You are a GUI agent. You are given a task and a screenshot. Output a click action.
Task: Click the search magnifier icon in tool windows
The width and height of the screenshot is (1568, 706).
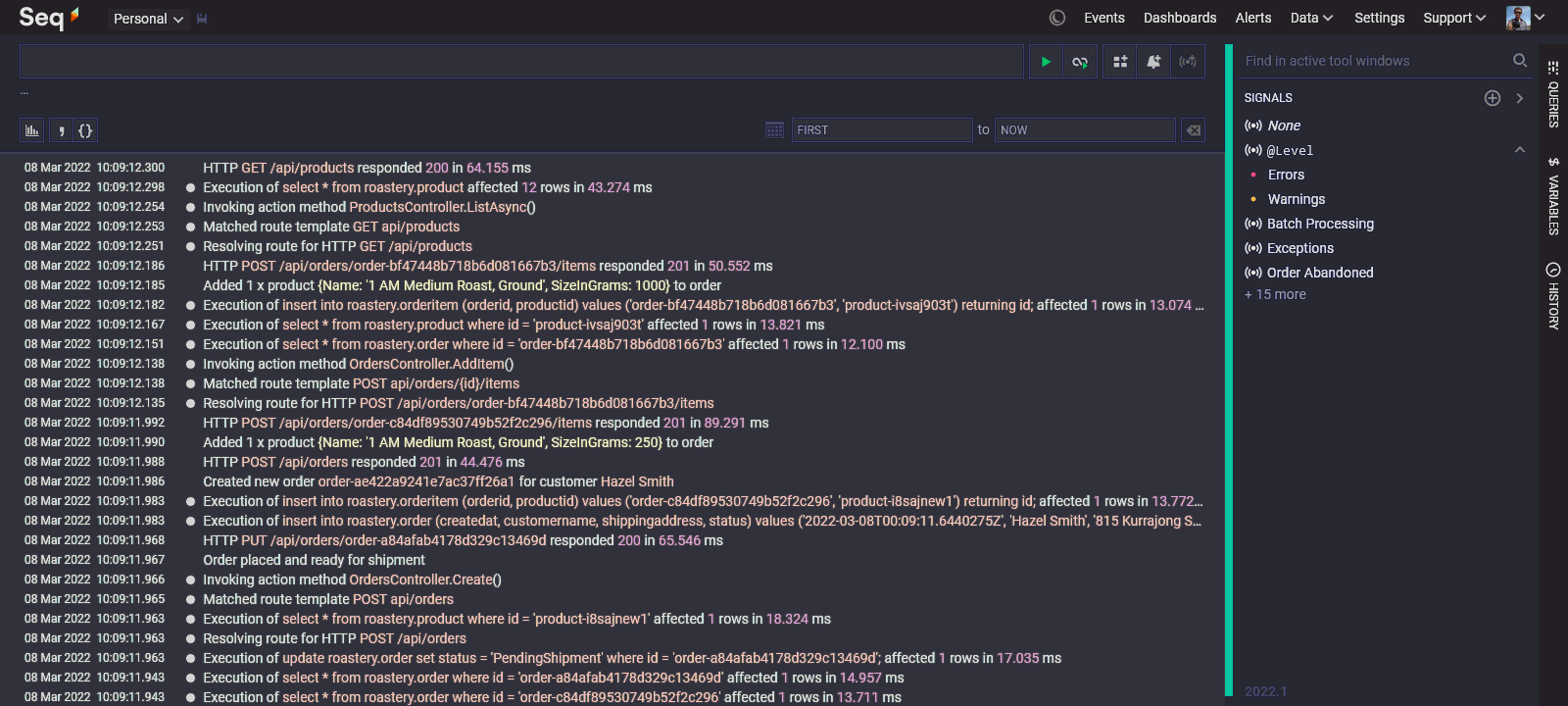1520,61
